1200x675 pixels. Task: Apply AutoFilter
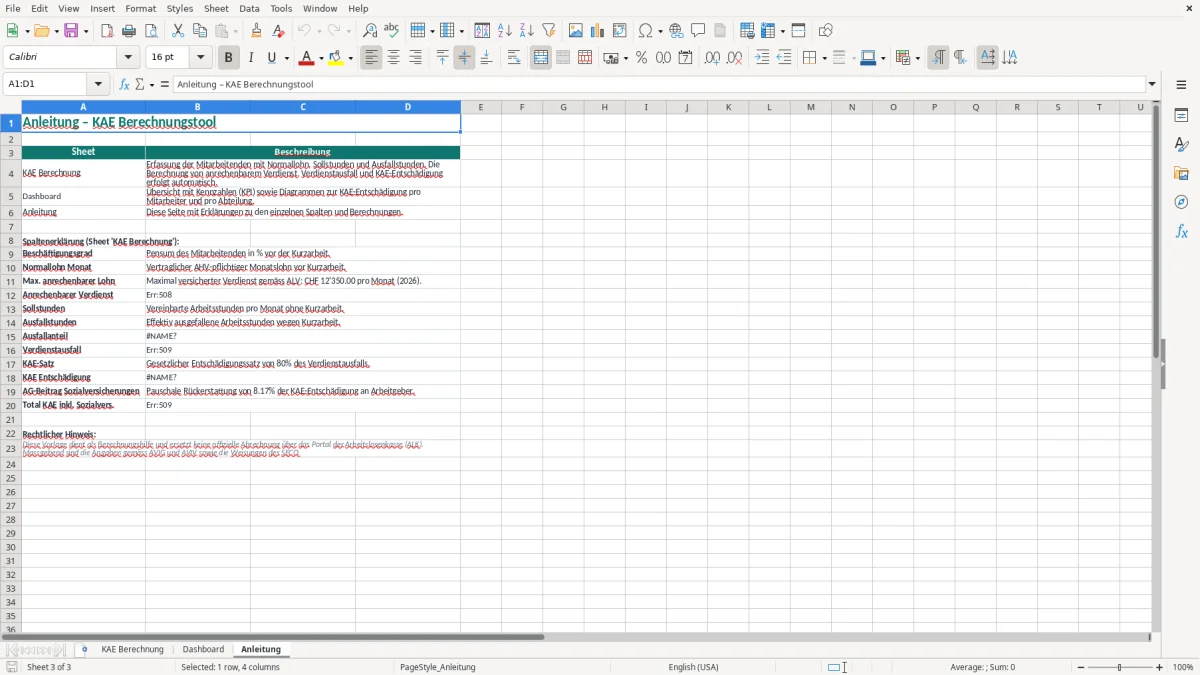tap(549, 31)
